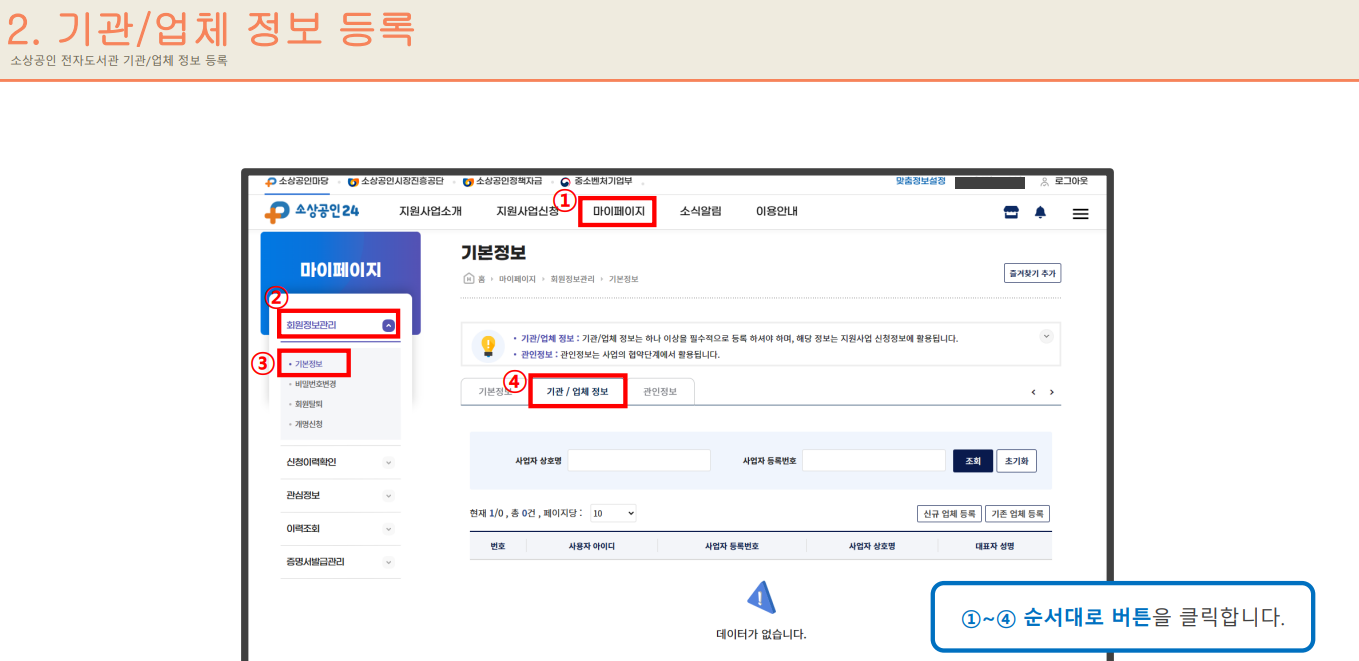Viewport: 1359px width, 661px height.
Task: Click the 데이터가 없습니다 message
Action: [761, 634]
